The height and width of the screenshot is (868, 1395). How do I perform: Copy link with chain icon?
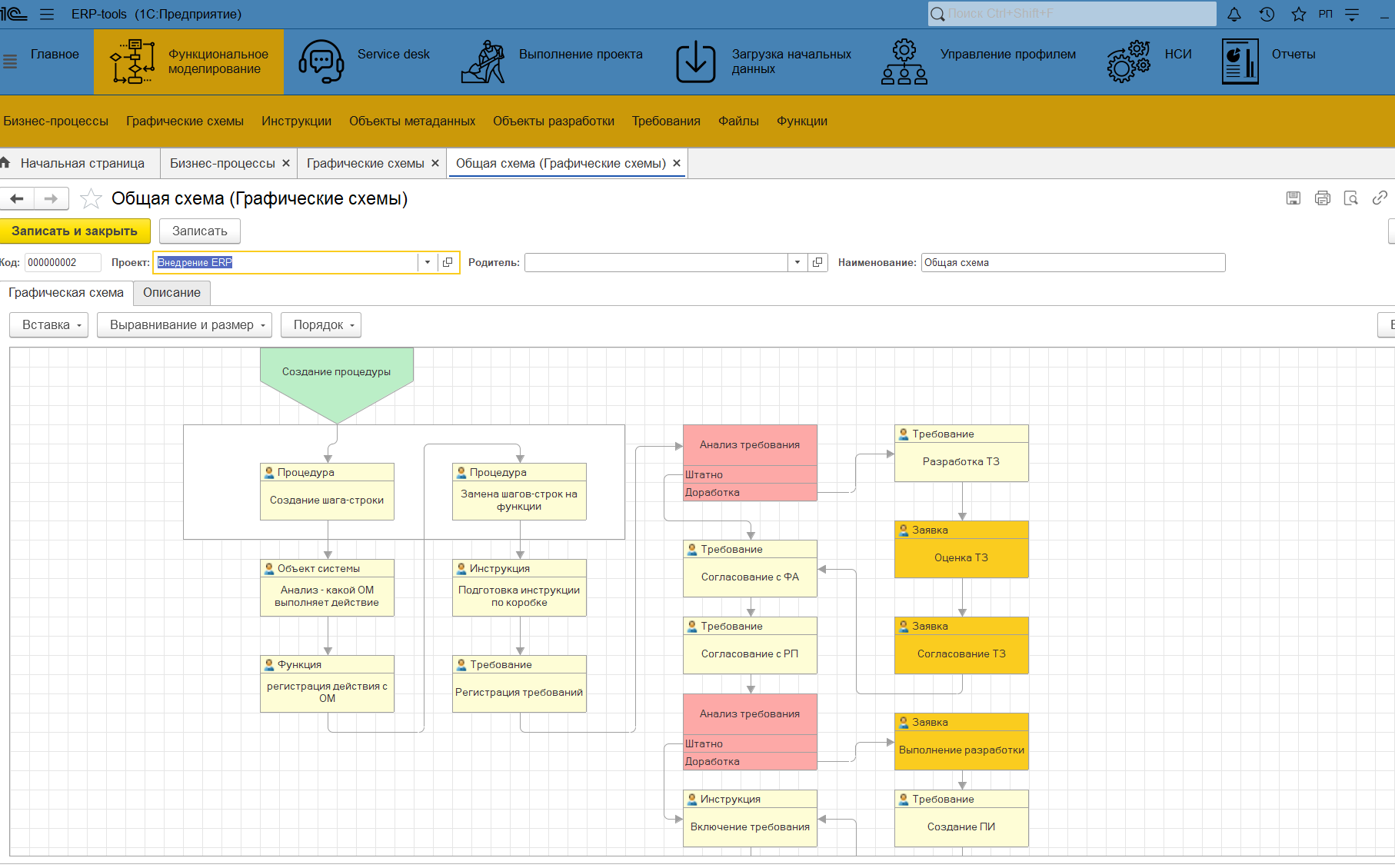point(1380,198)
